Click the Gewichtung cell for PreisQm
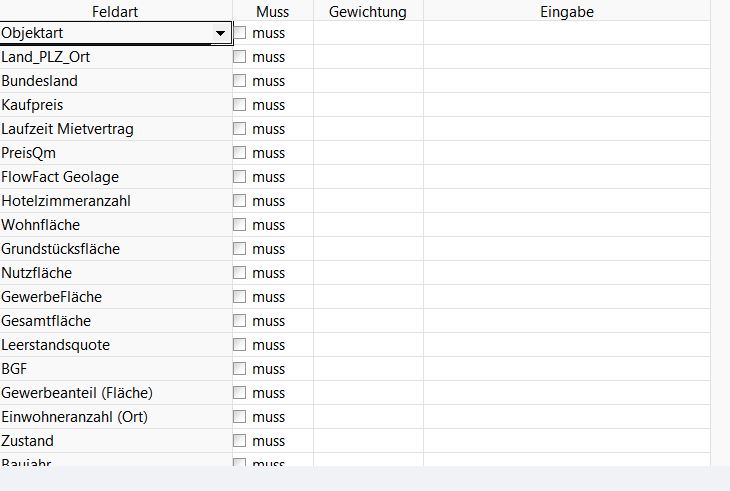The height and width of the screenshot is (491, 730). [367, 153]
